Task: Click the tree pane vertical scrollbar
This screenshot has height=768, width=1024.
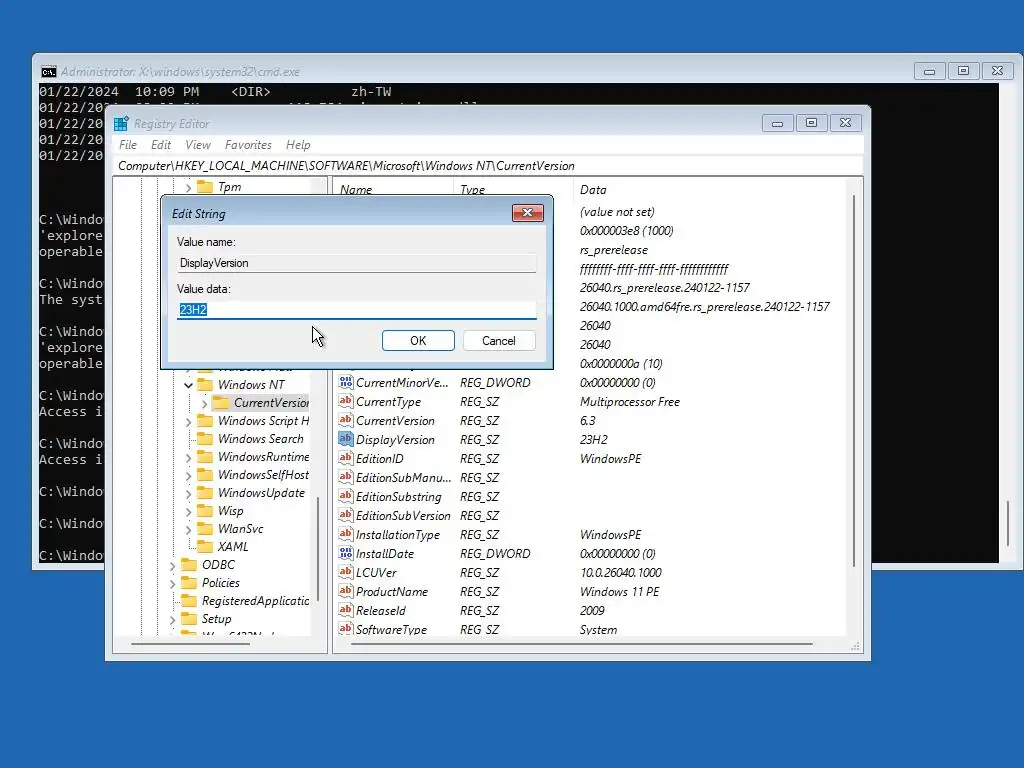Action: (318, 550)
